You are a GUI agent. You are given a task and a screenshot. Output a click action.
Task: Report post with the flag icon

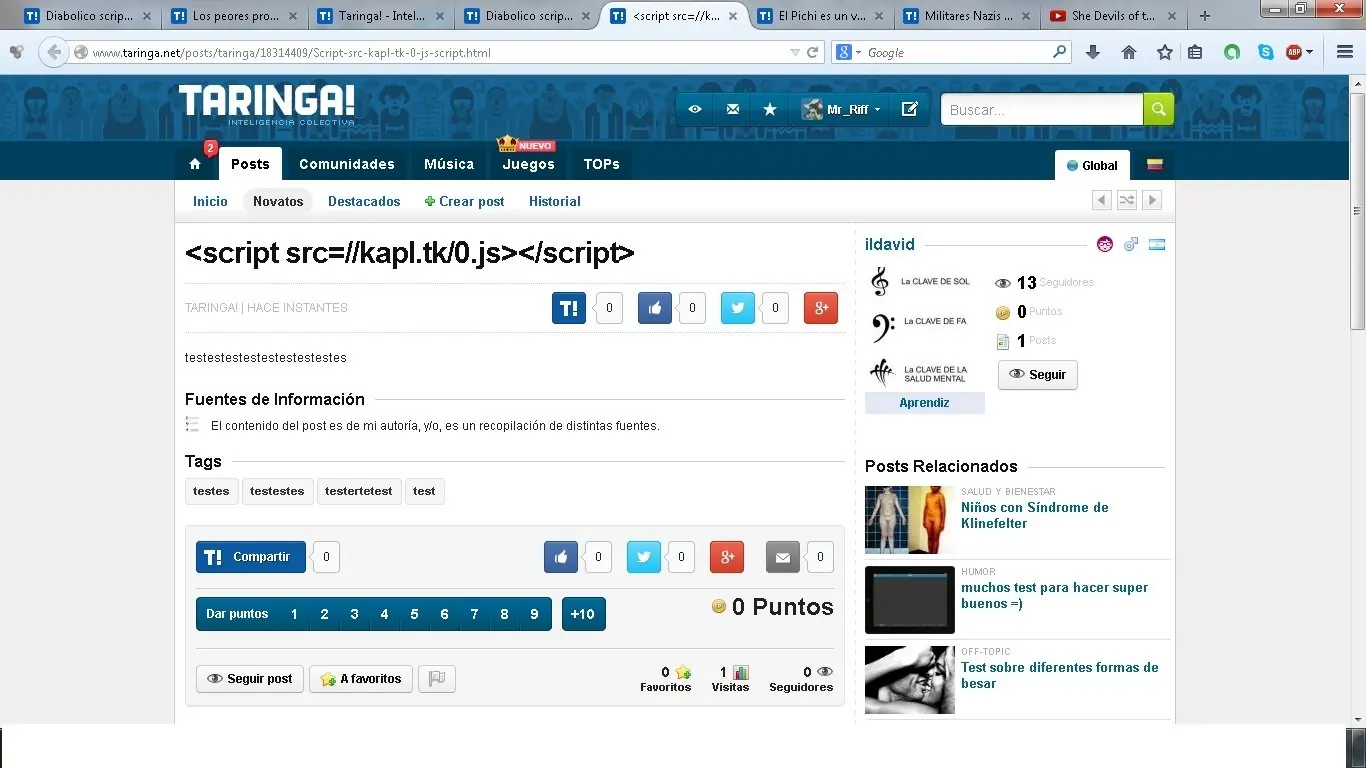pyautogui.click(x=437, y=679)
